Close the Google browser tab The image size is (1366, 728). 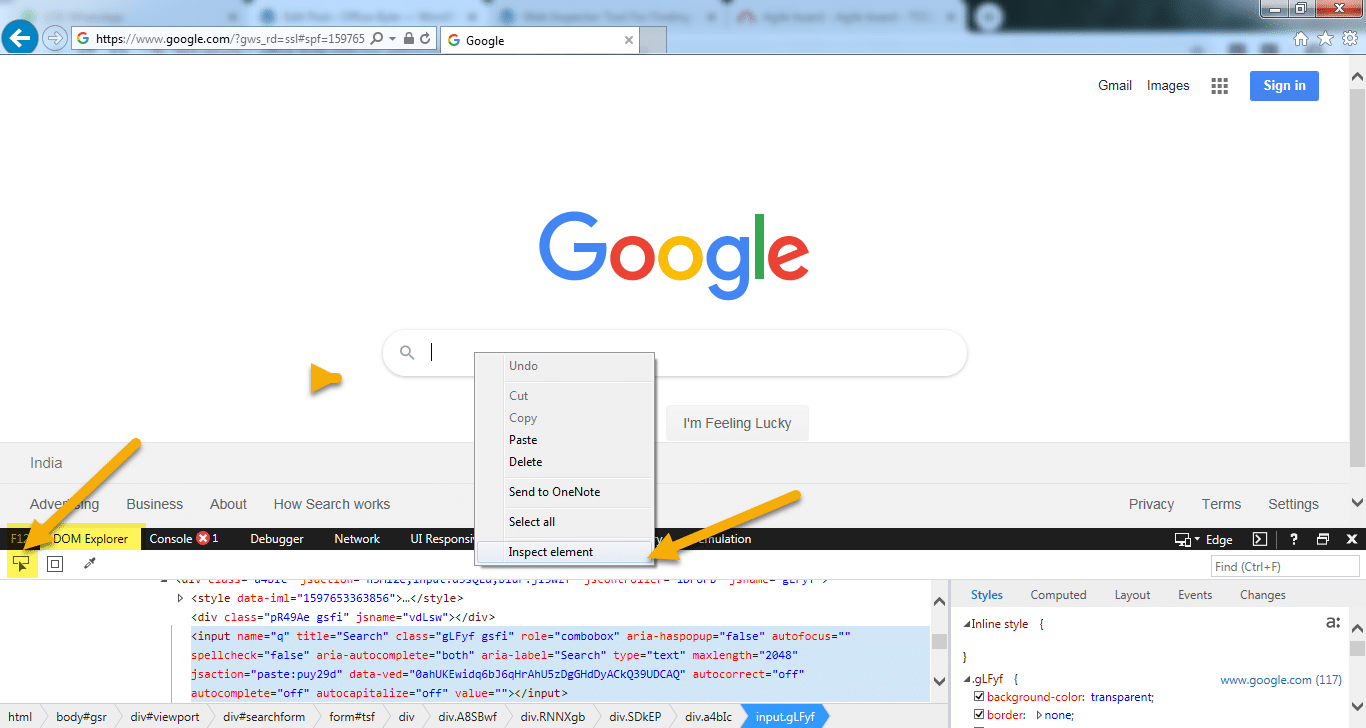pos(629,40)
